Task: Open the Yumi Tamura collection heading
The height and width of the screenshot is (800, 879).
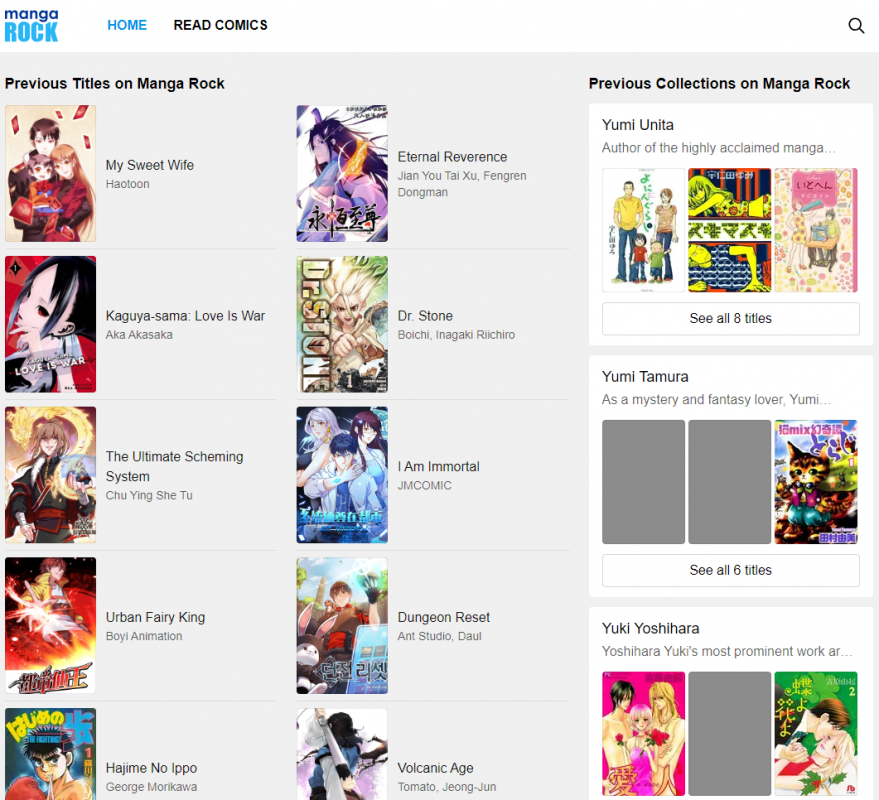Action: (x=645, y=377)
